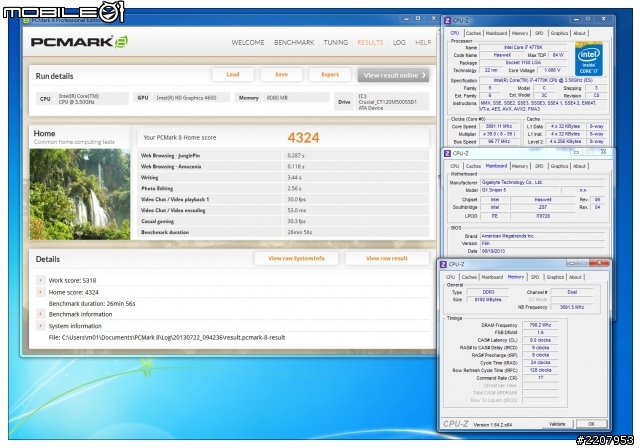The width and height of the screenshot is (640, 448).
Task: Select the RESULTS tab
Action: coord(370,42)
